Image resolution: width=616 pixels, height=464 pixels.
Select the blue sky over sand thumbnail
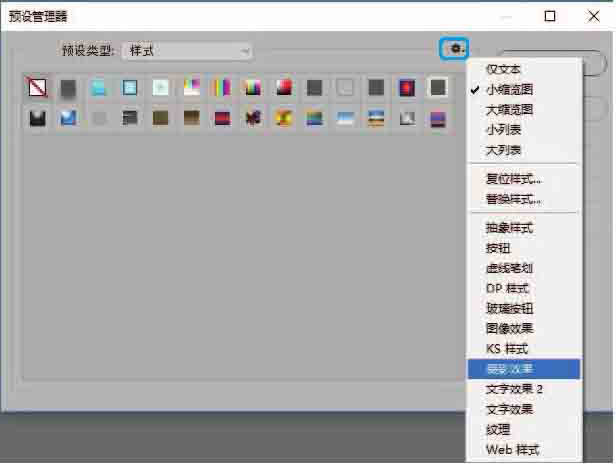(x=376, y=118)
